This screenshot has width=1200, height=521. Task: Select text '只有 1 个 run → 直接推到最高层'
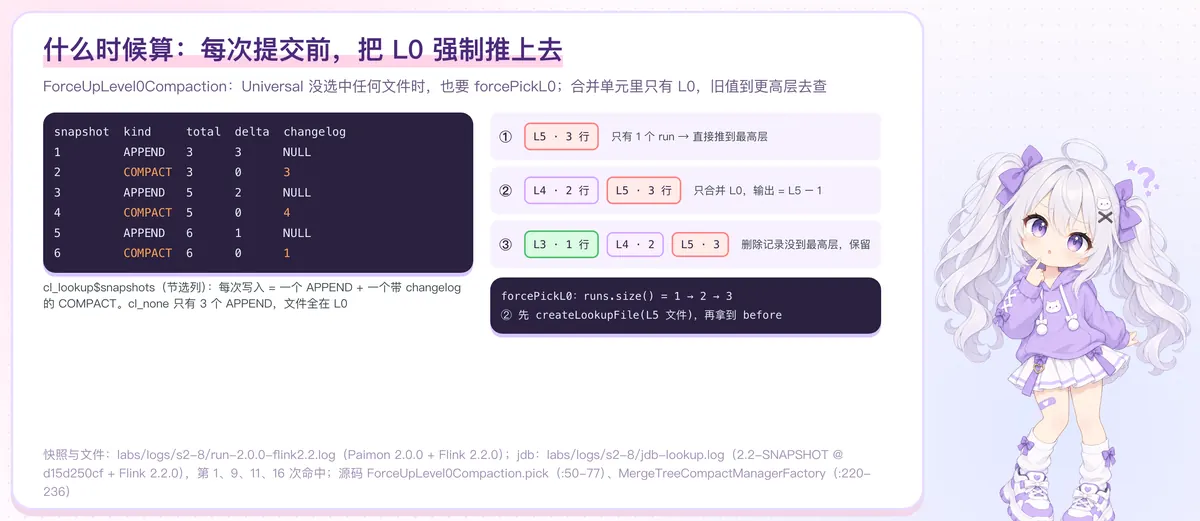coord(689,136)
